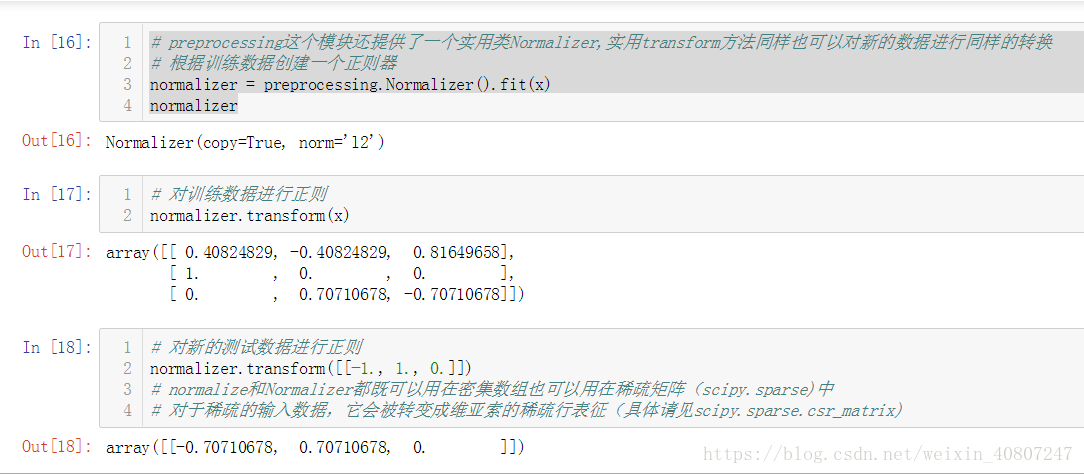The width and height of the screenshot is (1084, 474).
Task: Click the comment '# 对新的测试数据进行正则'
Action: [x=256, y=347]
